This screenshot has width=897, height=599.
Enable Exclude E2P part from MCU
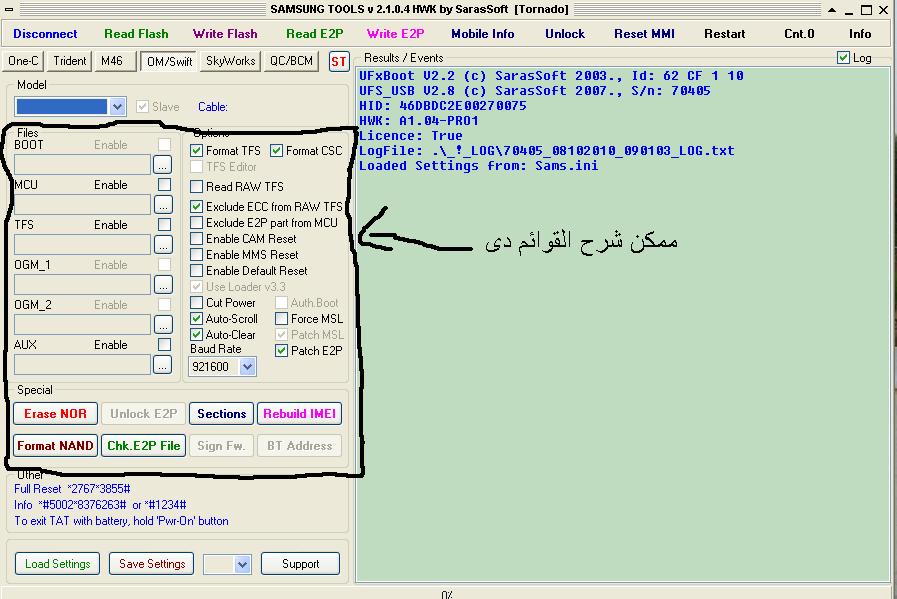tap(196, 223)
